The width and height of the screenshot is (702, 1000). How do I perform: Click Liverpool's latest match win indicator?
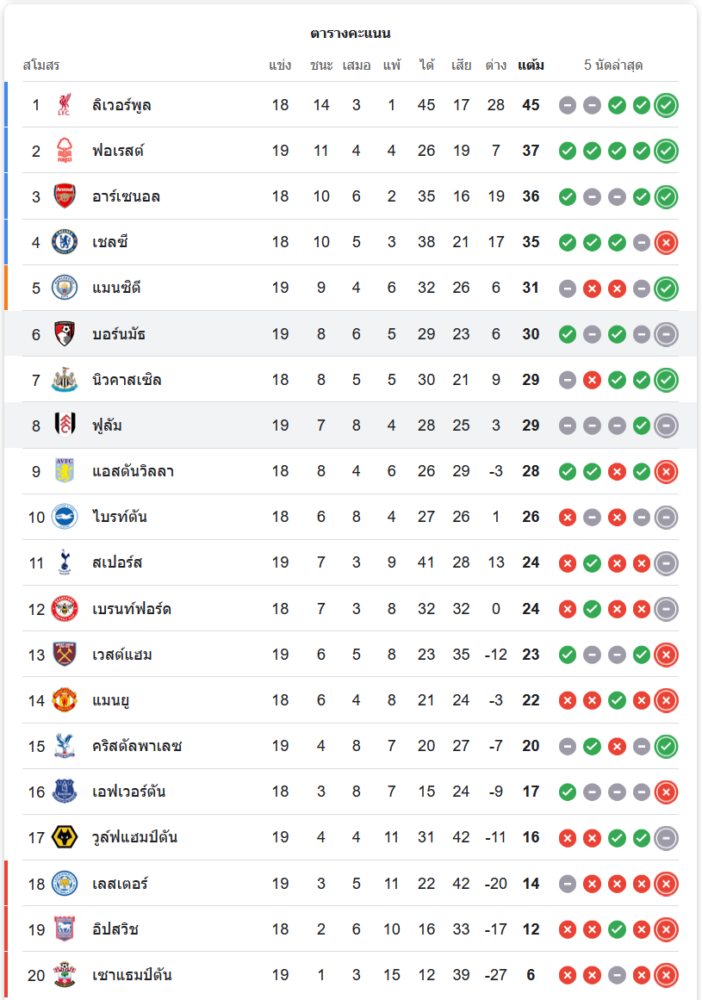[x=666, y=105]
